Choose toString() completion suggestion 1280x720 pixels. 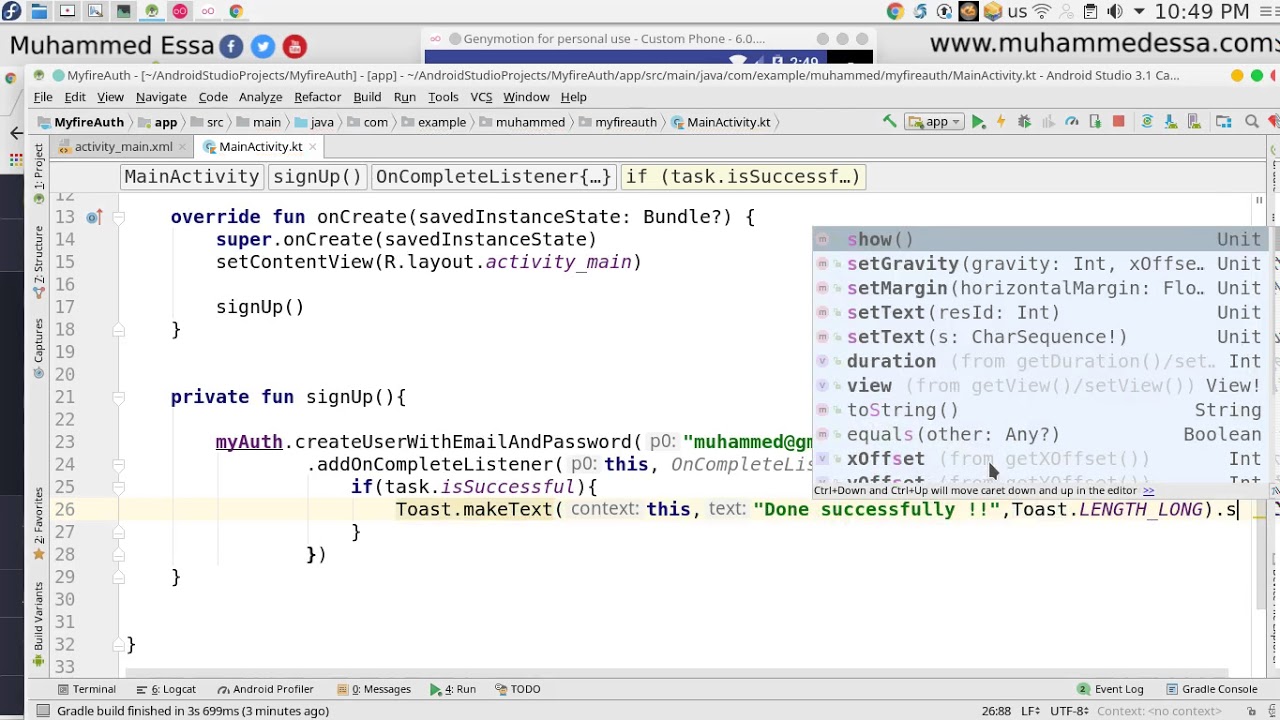1040,410
